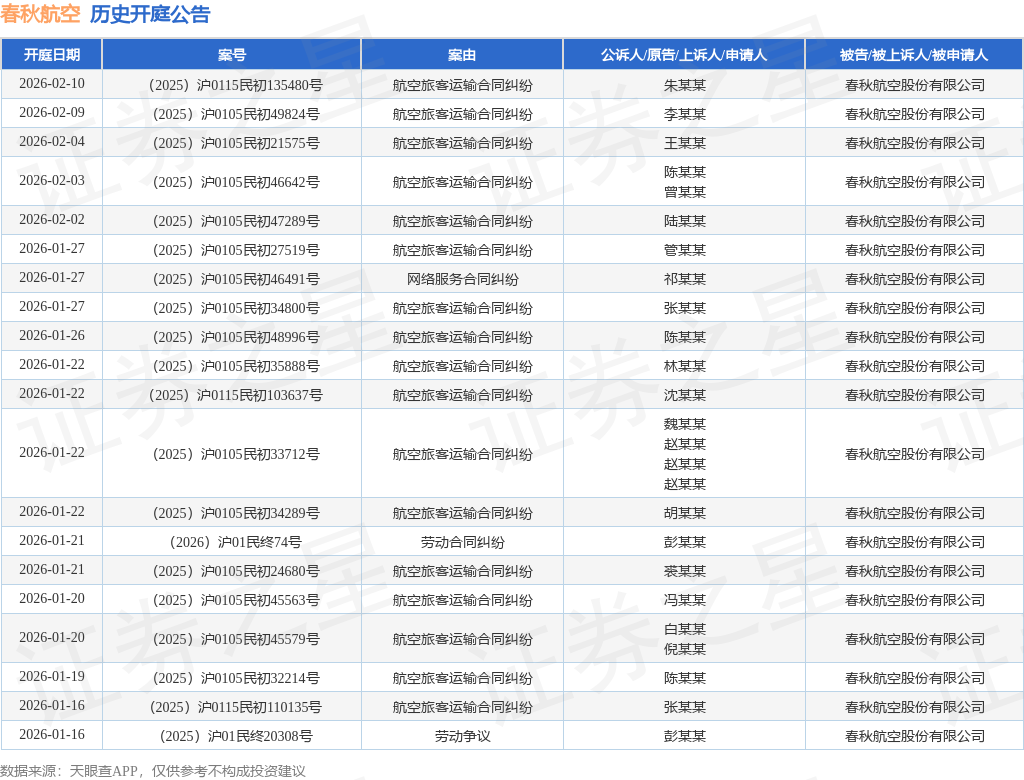Select the 被告/被上诉人/被申请人 column header

pos(914,55)
